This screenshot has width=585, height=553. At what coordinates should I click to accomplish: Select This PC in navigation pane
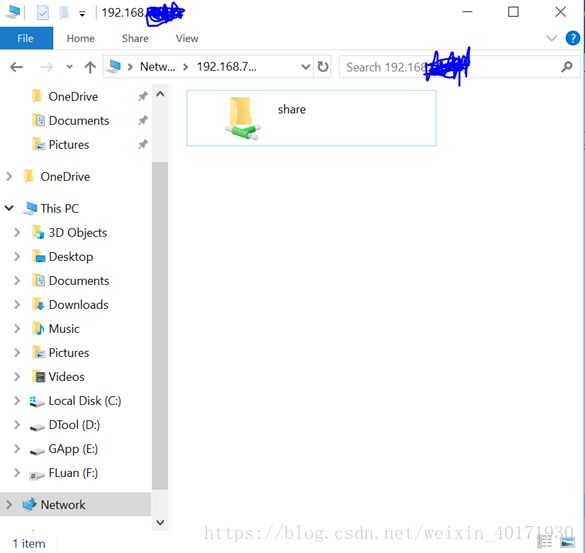[60, 208]
